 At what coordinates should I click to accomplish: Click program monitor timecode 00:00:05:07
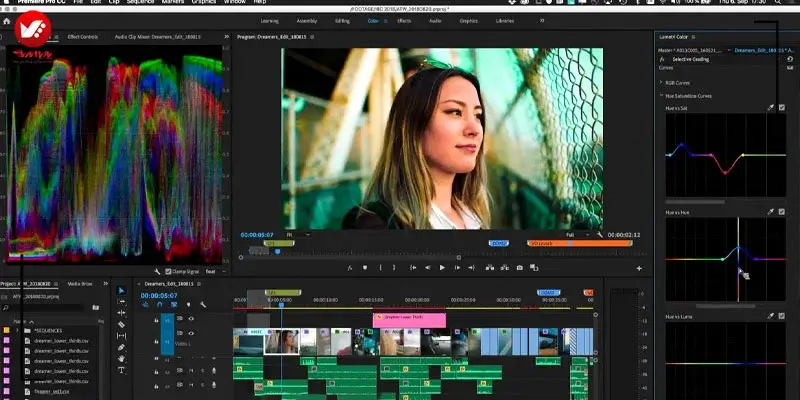tap(257, 235)
